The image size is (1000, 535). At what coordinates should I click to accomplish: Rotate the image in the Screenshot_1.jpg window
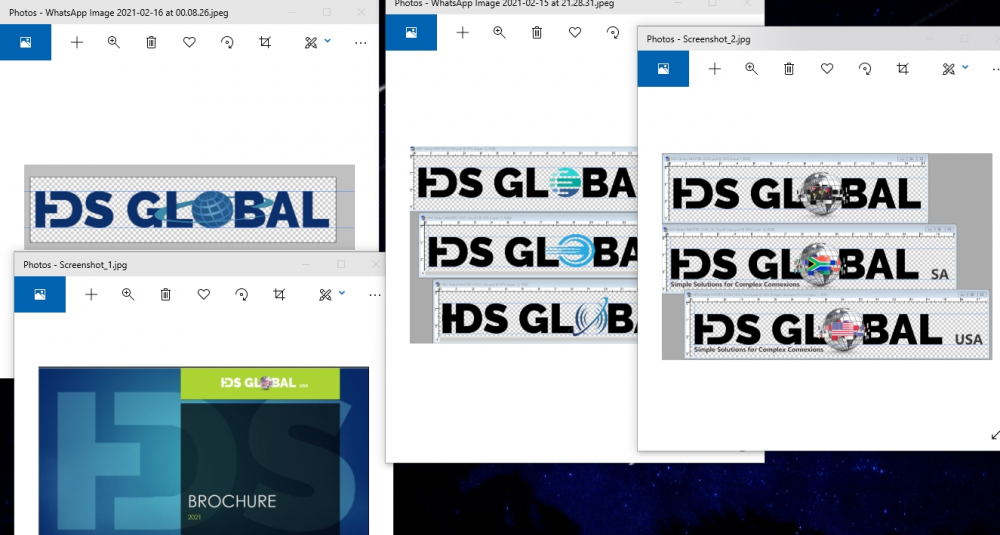(241, 295)
